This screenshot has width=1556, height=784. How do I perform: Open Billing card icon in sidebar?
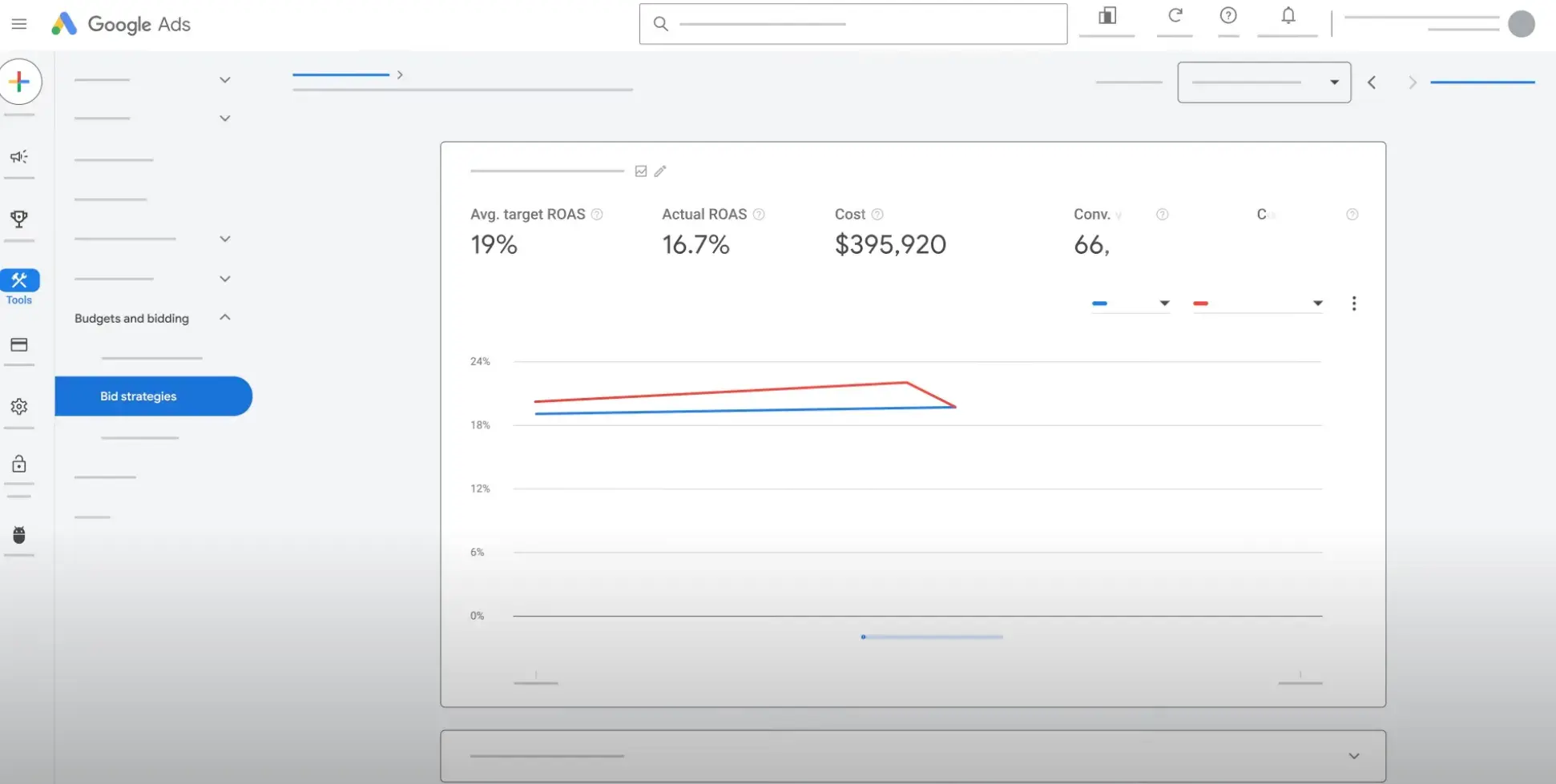point(19,345)
